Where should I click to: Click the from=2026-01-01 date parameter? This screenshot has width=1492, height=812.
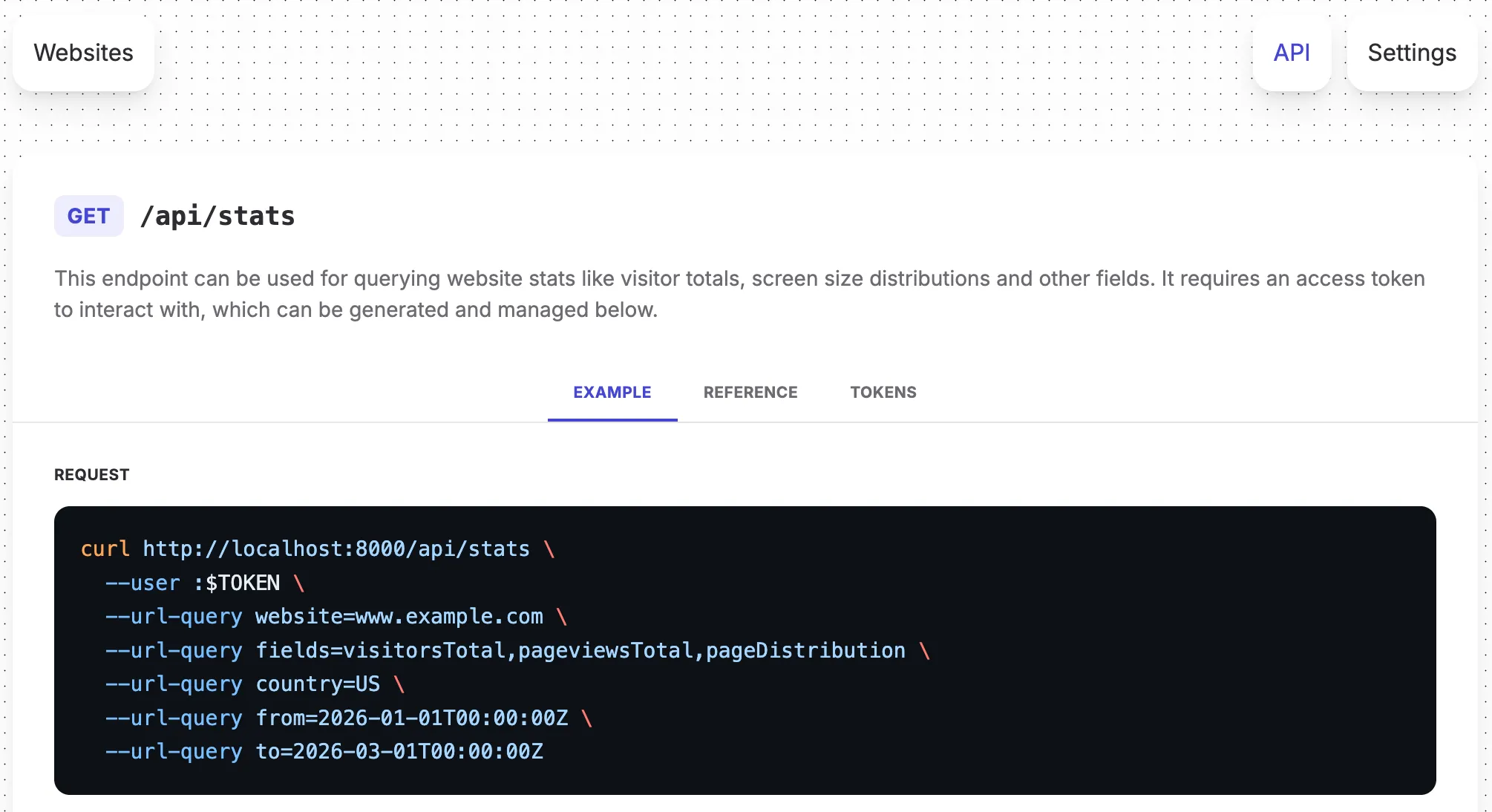click(412, 718)
